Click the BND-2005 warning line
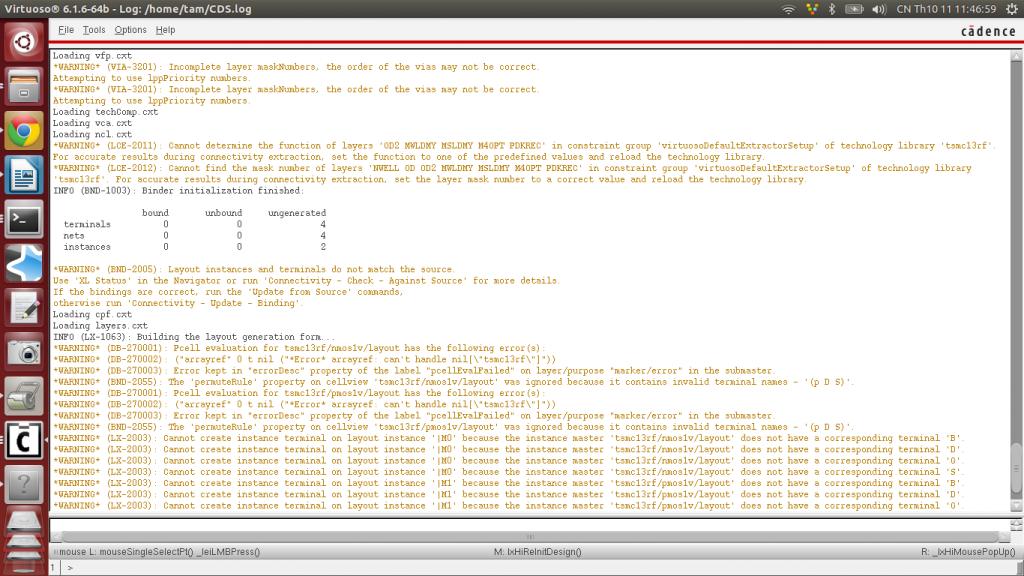Viewport: 1024px width, 576px height. point(254,269)
